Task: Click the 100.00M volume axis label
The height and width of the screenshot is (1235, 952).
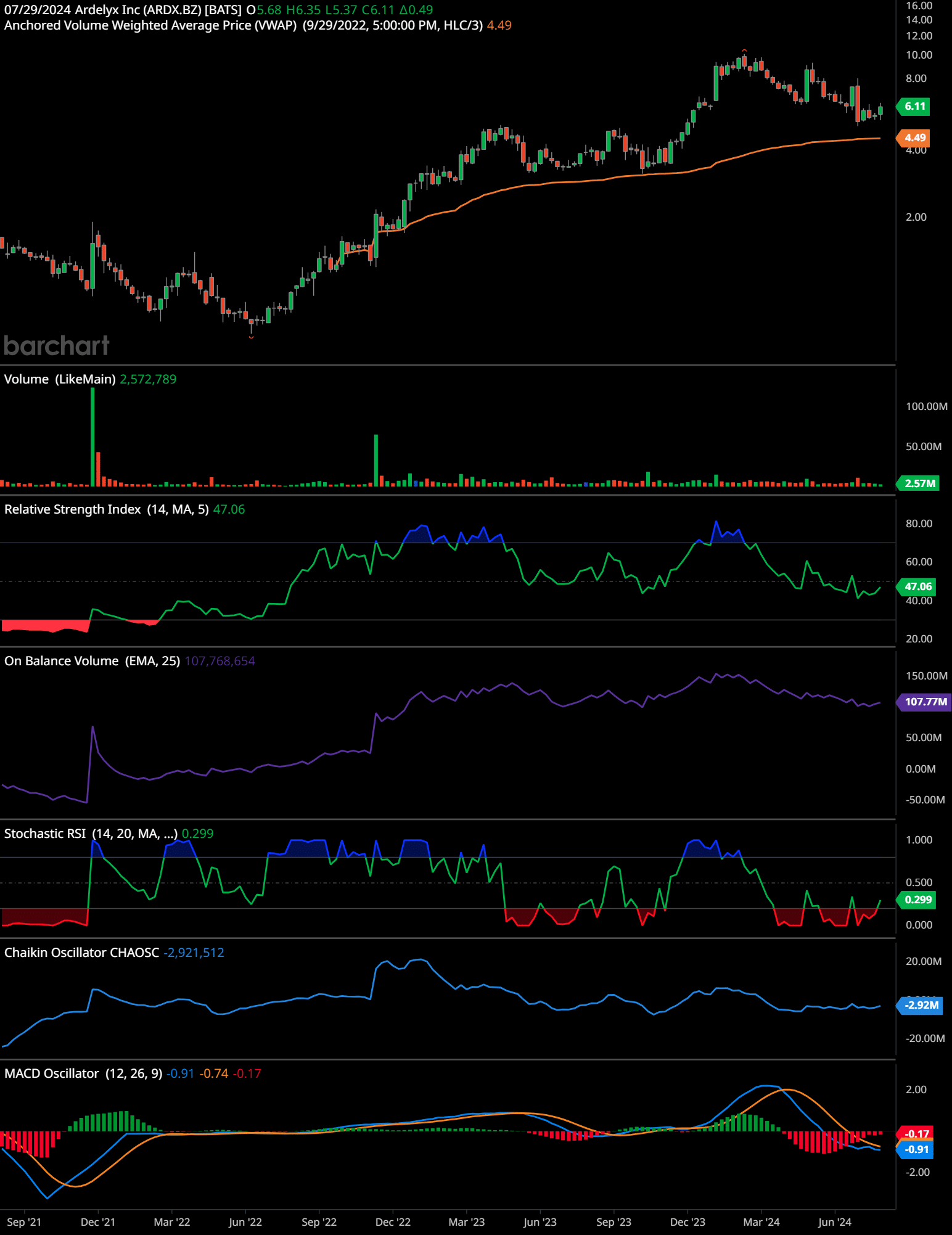Action: point(927,406)
